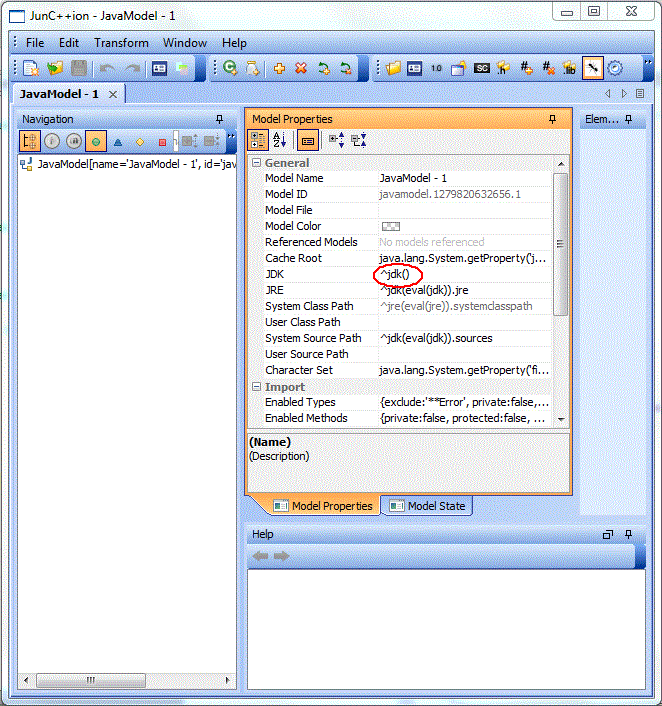Click the black SC icon
662x706 pixels.
tap(482, 68)
